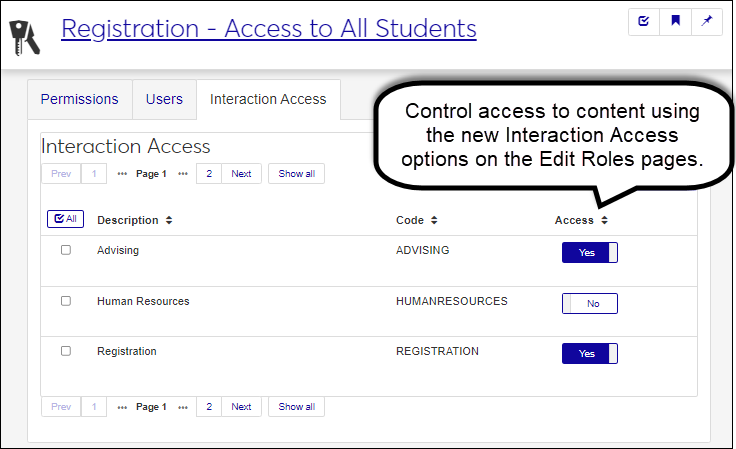
Task: Check the Registration row checkbox
Action: click(66, 351)
